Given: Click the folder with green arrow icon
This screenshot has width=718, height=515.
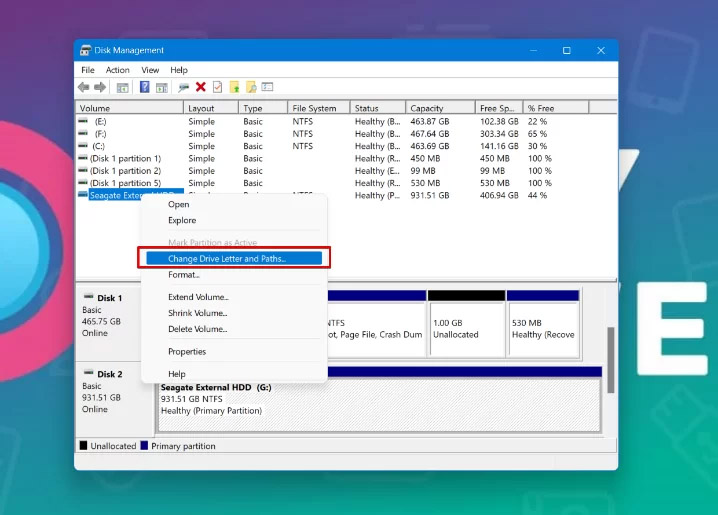Looking at the screenshot, I should [234, 87].
